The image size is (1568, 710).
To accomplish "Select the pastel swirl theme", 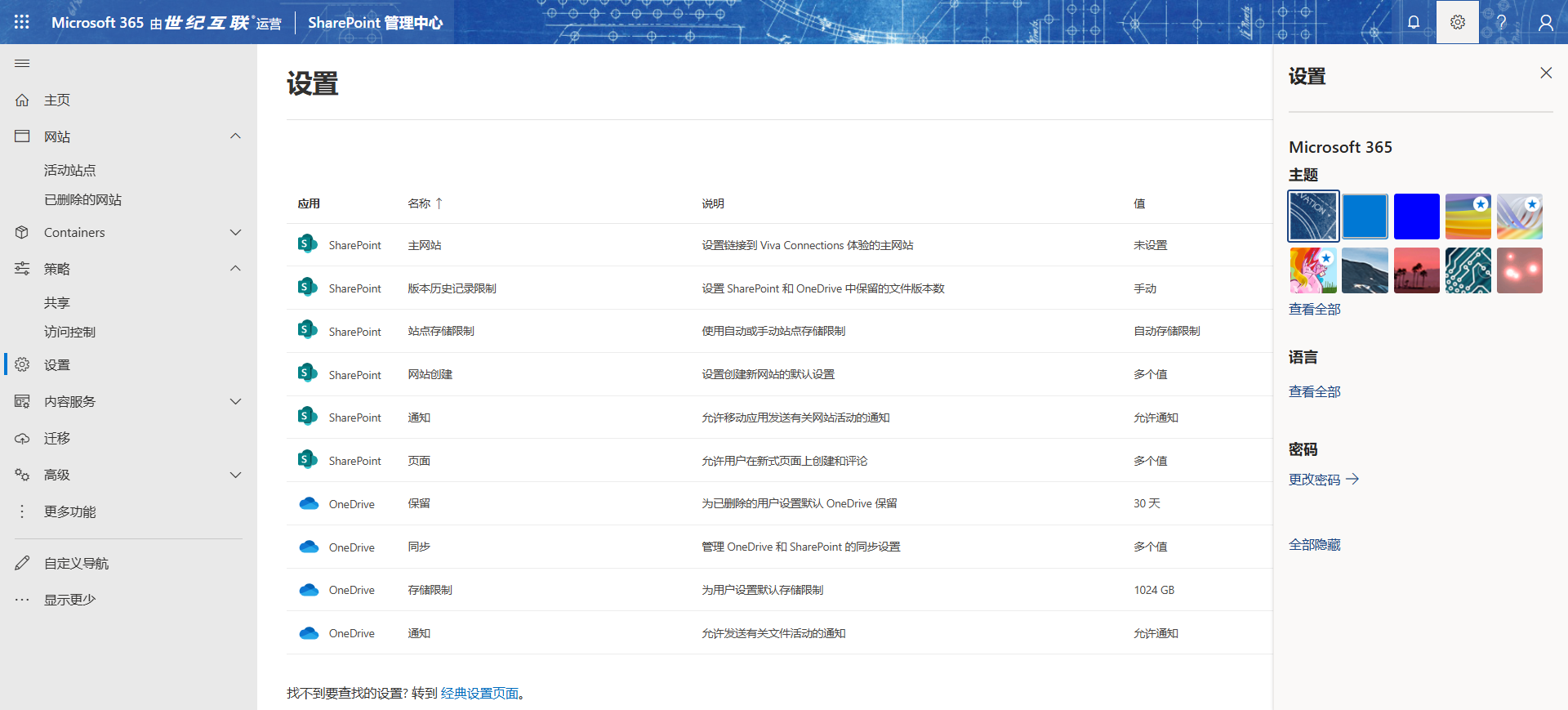I will pyautogui.click(x=1519, y=217).
